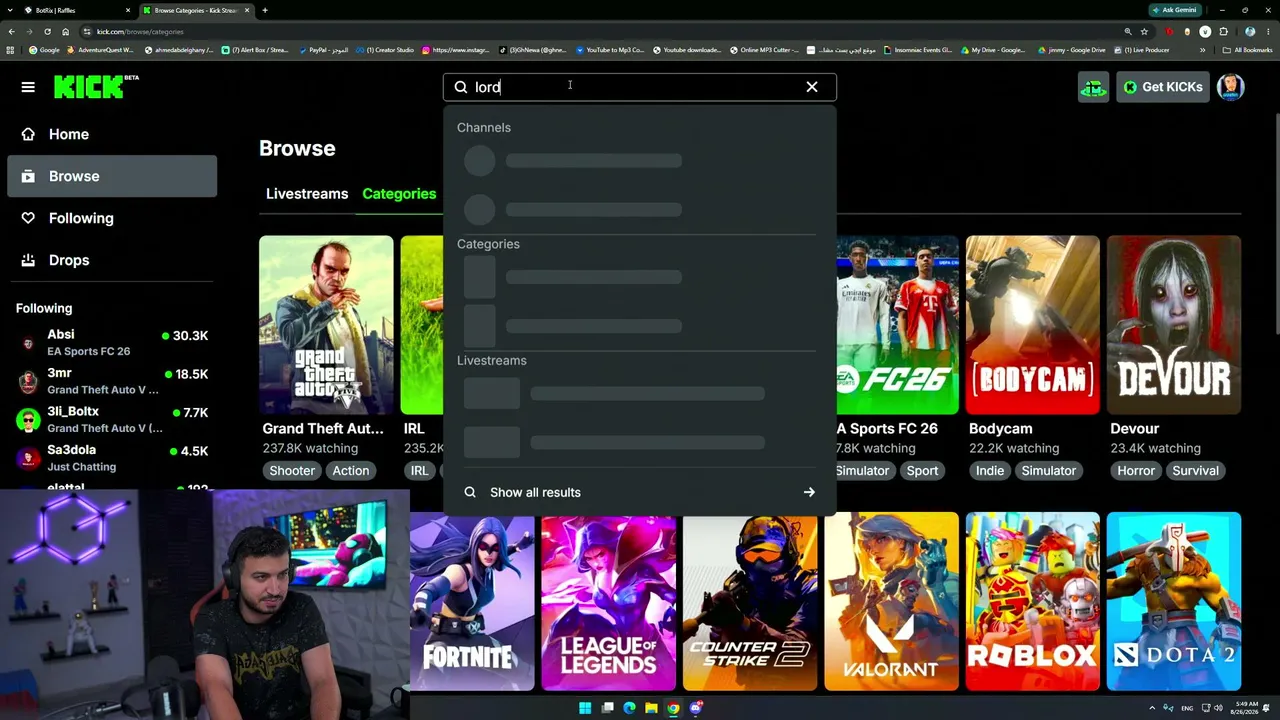Bookmark this page with the star icon
Viewport: 1280px width, 720px height.
[x=1144, y=32]
